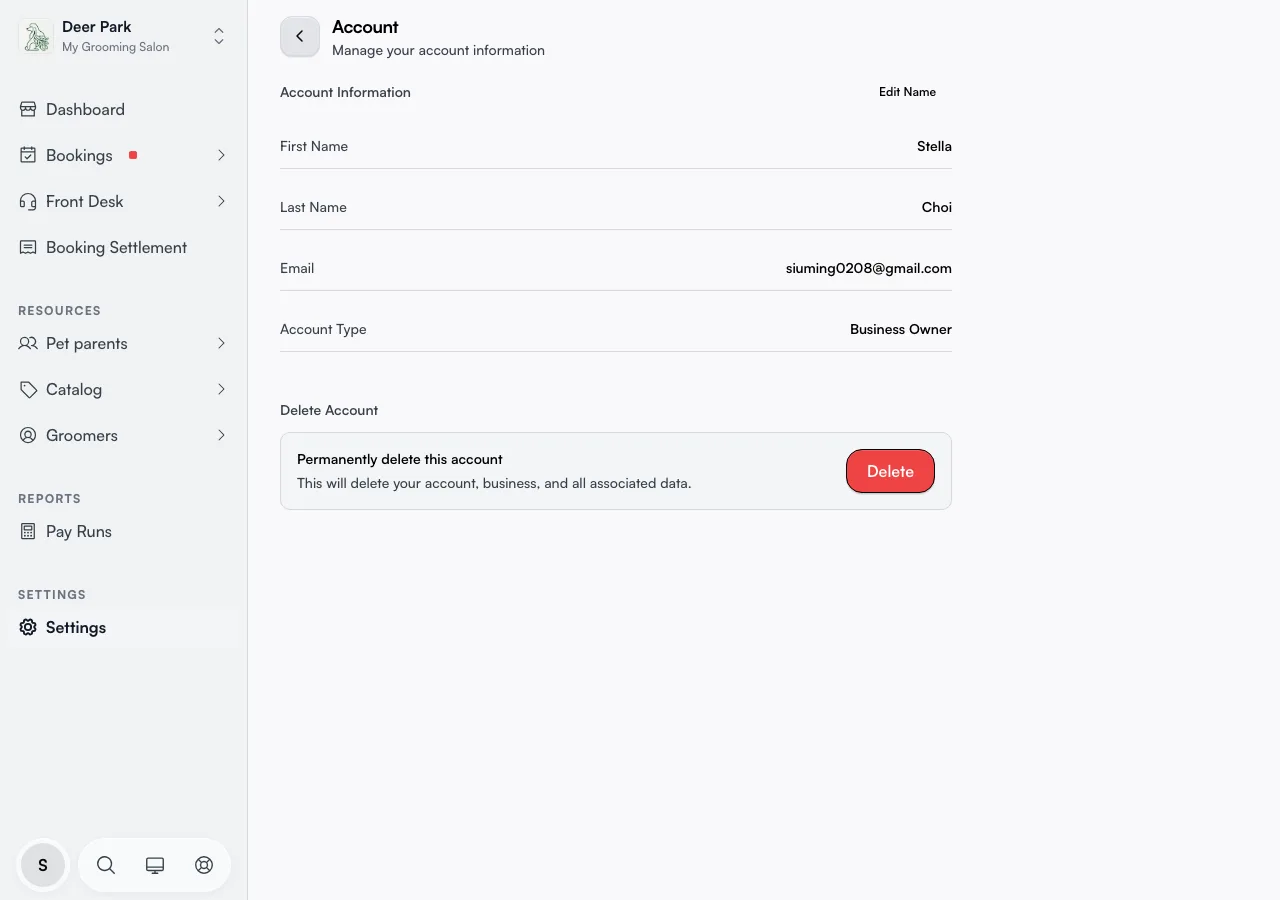Viewport: 1280px width, 900px height.
Task: Expand the Groomers submenu chevron
Action: tap(221, 435)
